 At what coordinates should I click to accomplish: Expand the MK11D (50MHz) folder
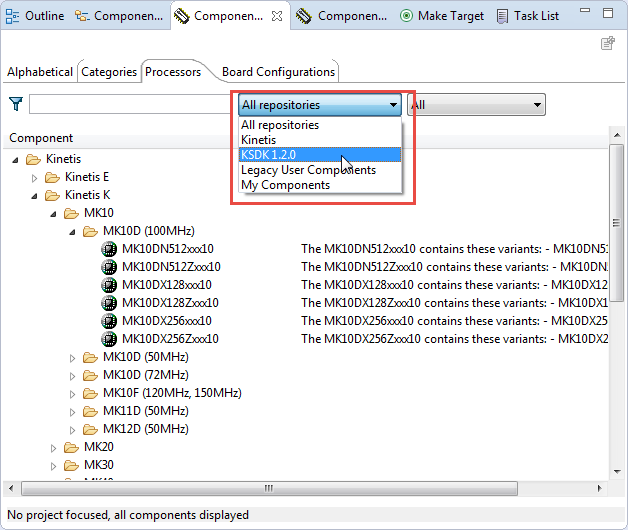click(72, 412)
